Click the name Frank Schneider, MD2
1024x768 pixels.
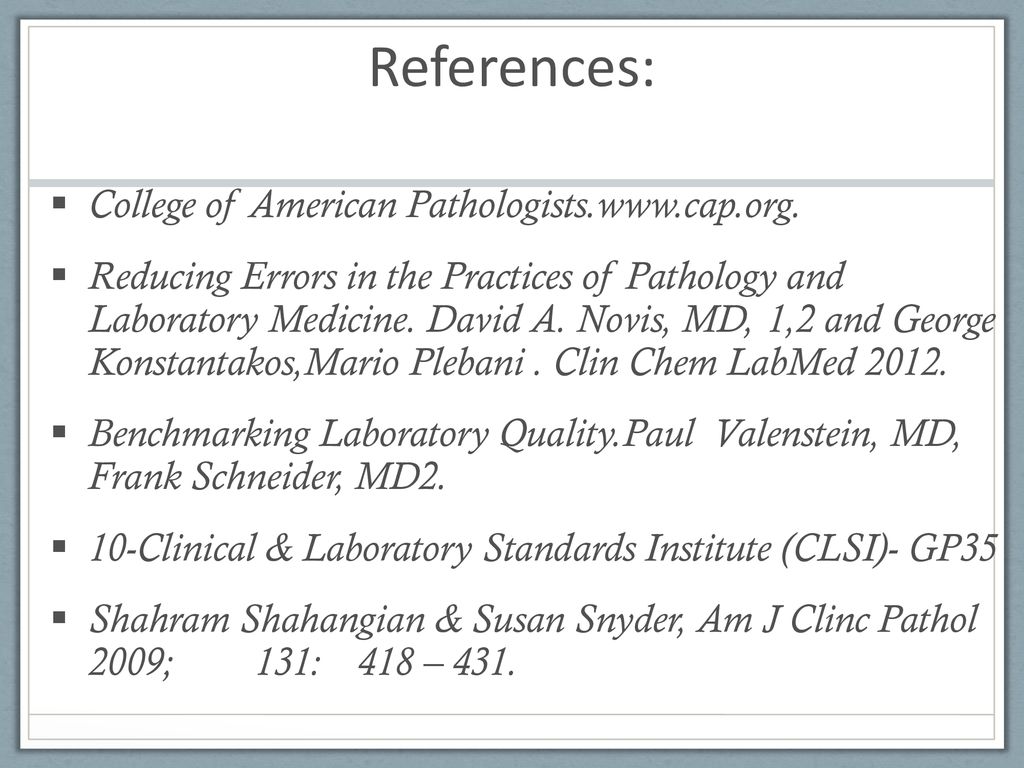(x=266, y=477)
